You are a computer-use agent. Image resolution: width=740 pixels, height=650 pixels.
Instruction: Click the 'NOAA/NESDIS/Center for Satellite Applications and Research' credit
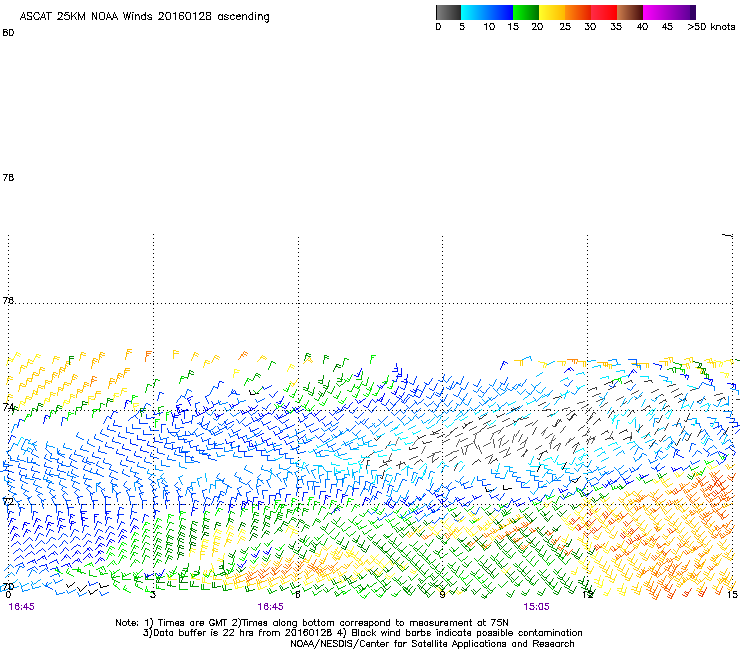[x=432, y=644]
